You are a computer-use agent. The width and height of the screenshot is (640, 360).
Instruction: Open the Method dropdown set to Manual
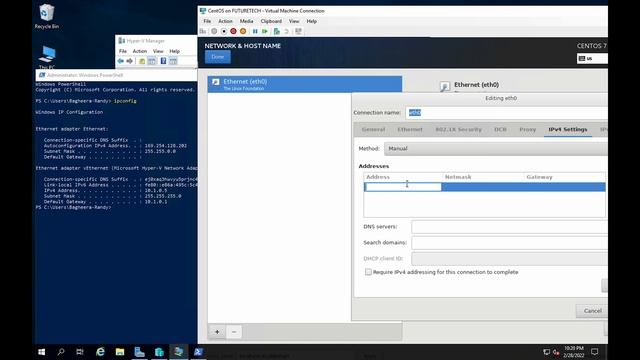point(496,149)
